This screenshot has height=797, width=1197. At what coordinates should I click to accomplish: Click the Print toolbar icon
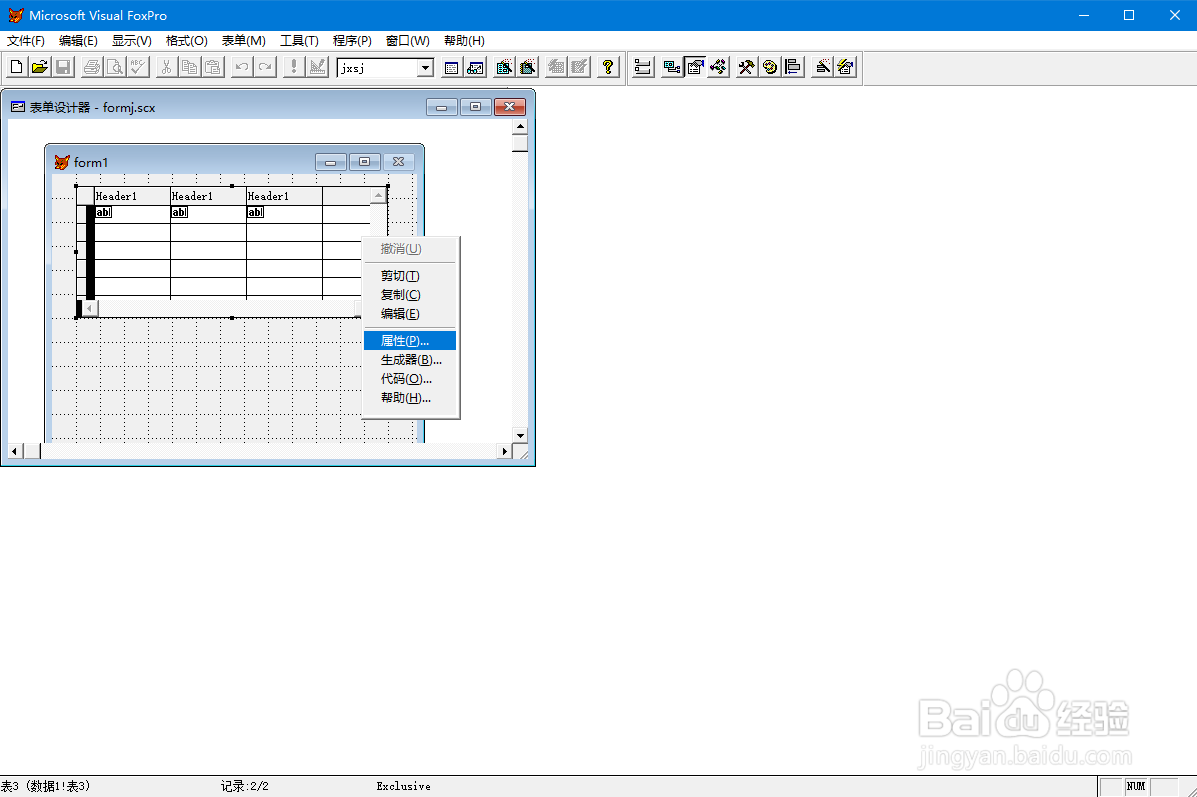[92, 67]
